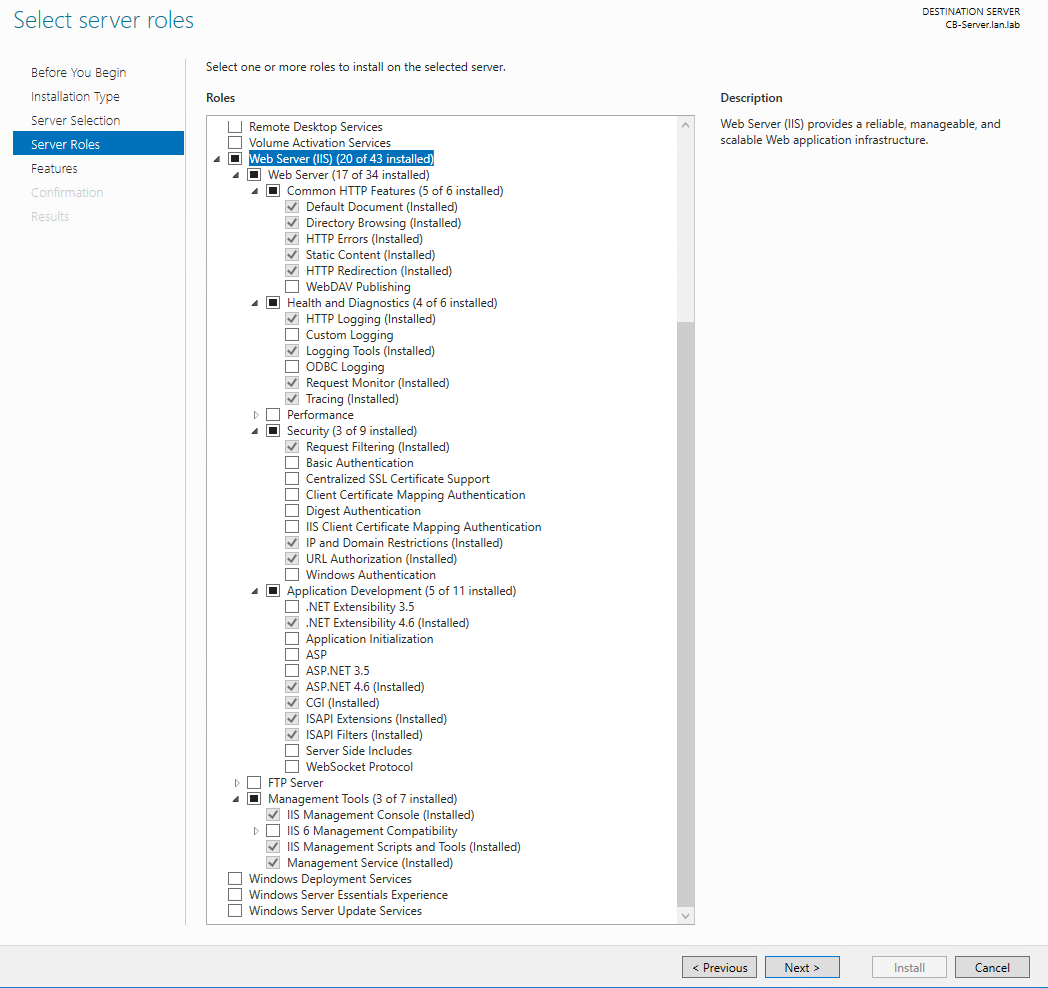This screenshot has height=988, width=1048.
Task: Select Tracing (Installed) row
Action: coord(352,399)
